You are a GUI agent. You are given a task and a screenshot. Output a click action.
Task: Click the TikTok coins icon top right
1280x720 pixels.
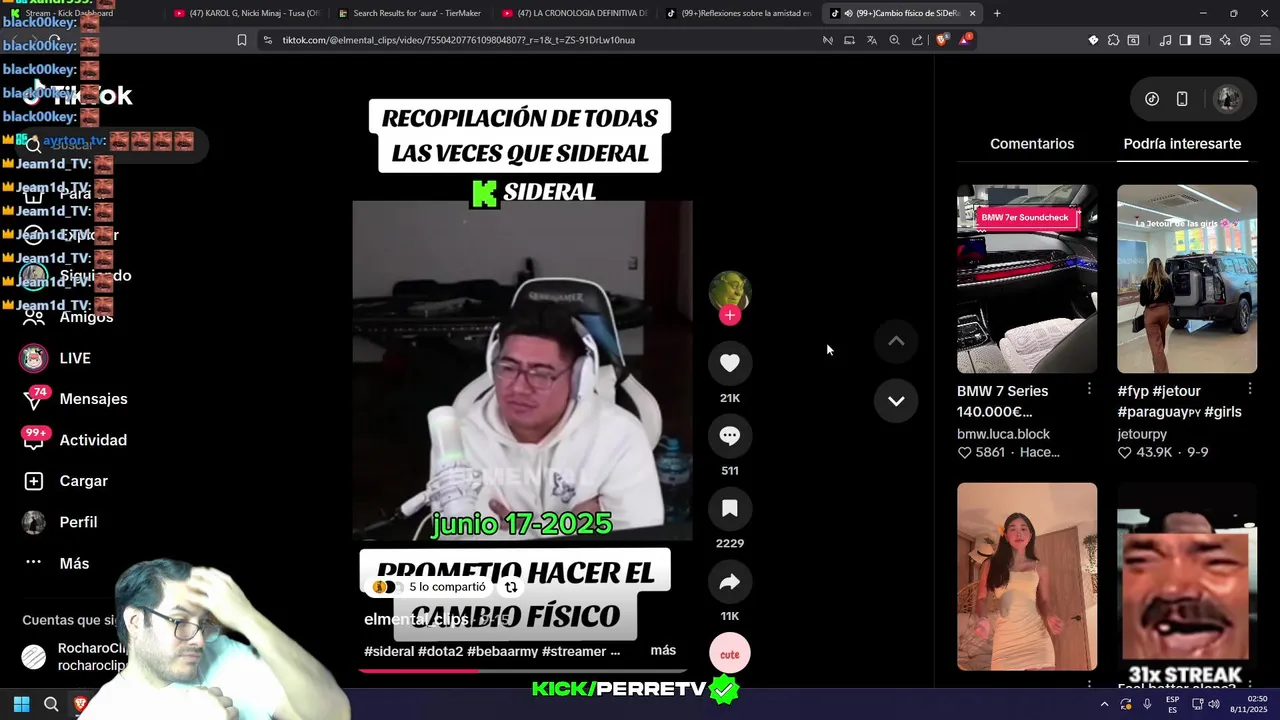click(1152, 99)
